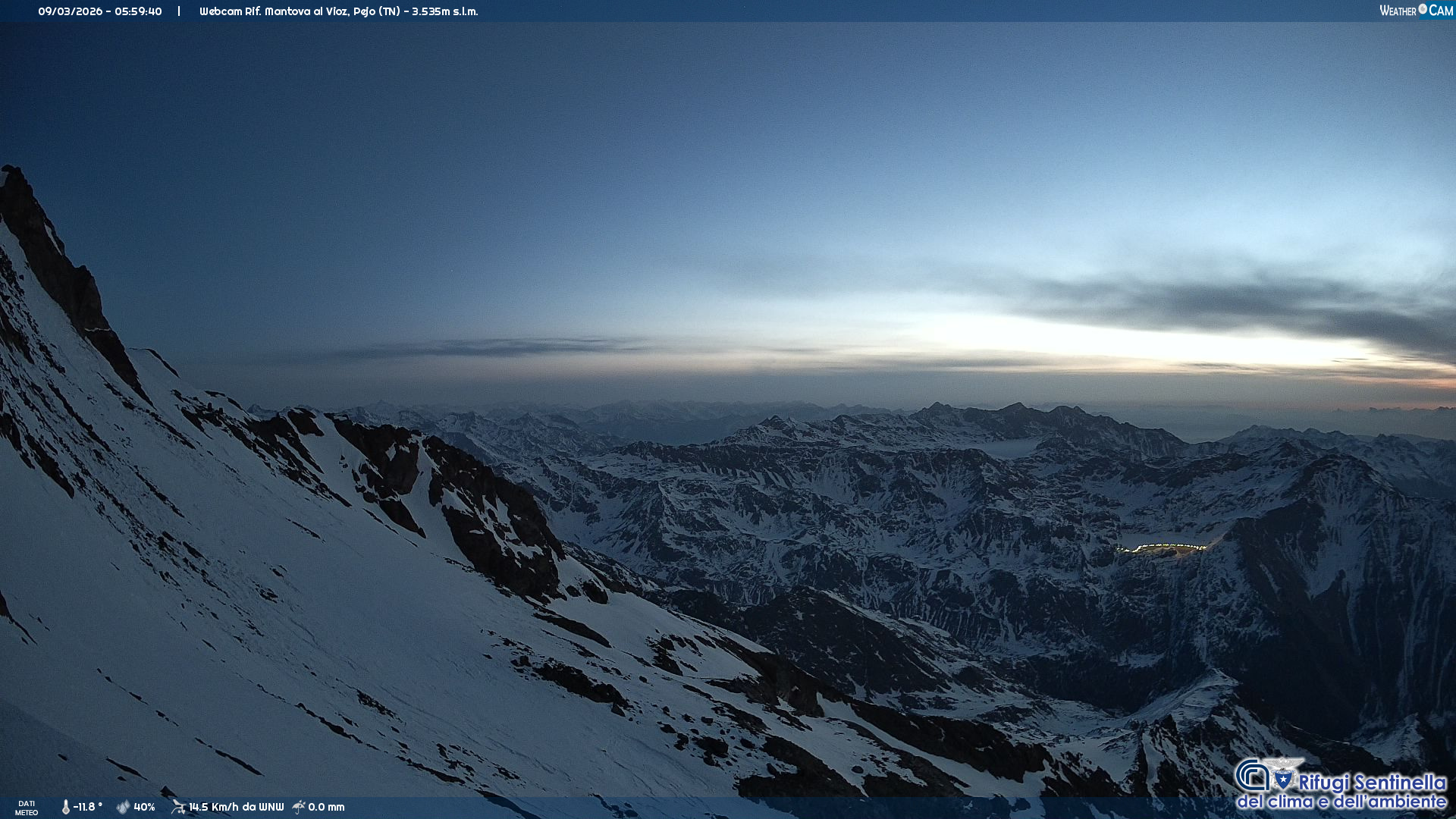
Task: Click the CAI spiral logo icon
Action: coord(1252,775)
